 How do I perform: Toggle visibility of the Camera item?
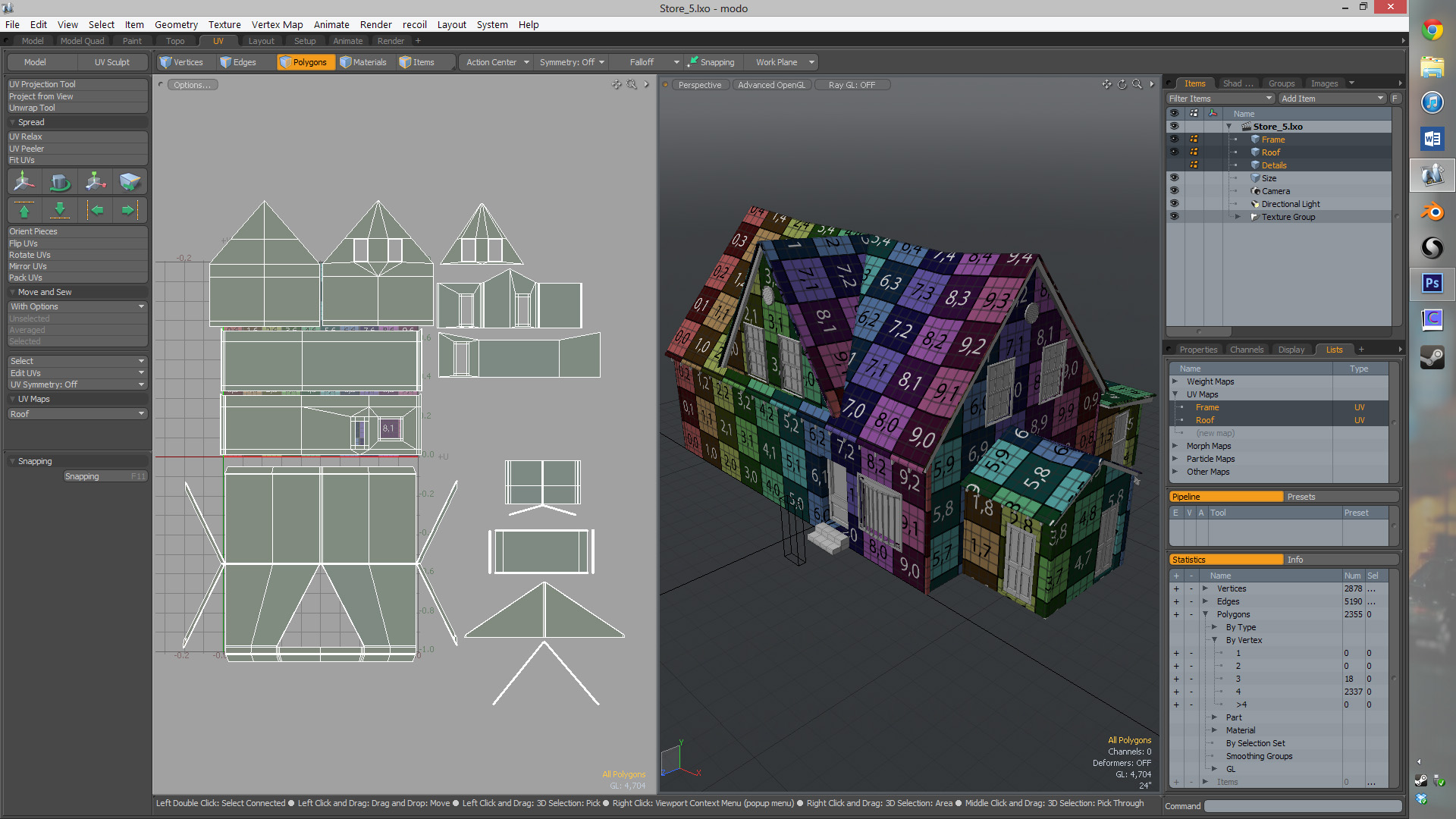click(x=1174, y=191)
